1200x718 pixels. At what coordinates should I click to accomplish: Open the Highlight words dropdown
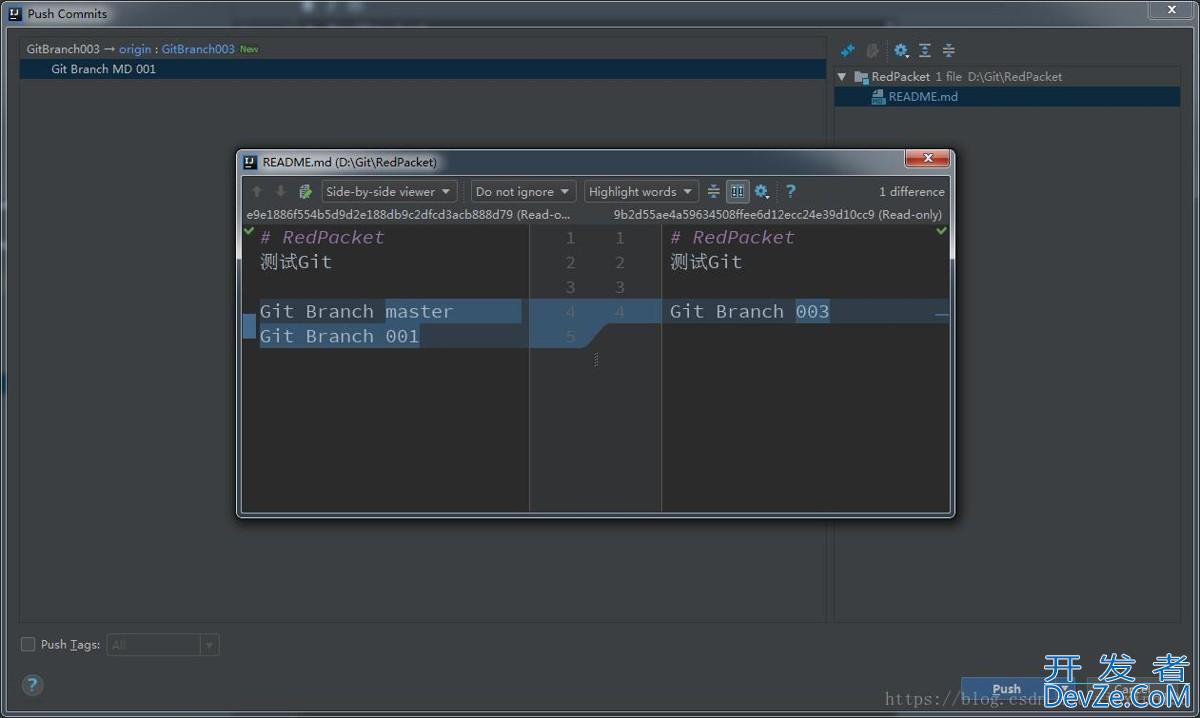click(641, 191)
